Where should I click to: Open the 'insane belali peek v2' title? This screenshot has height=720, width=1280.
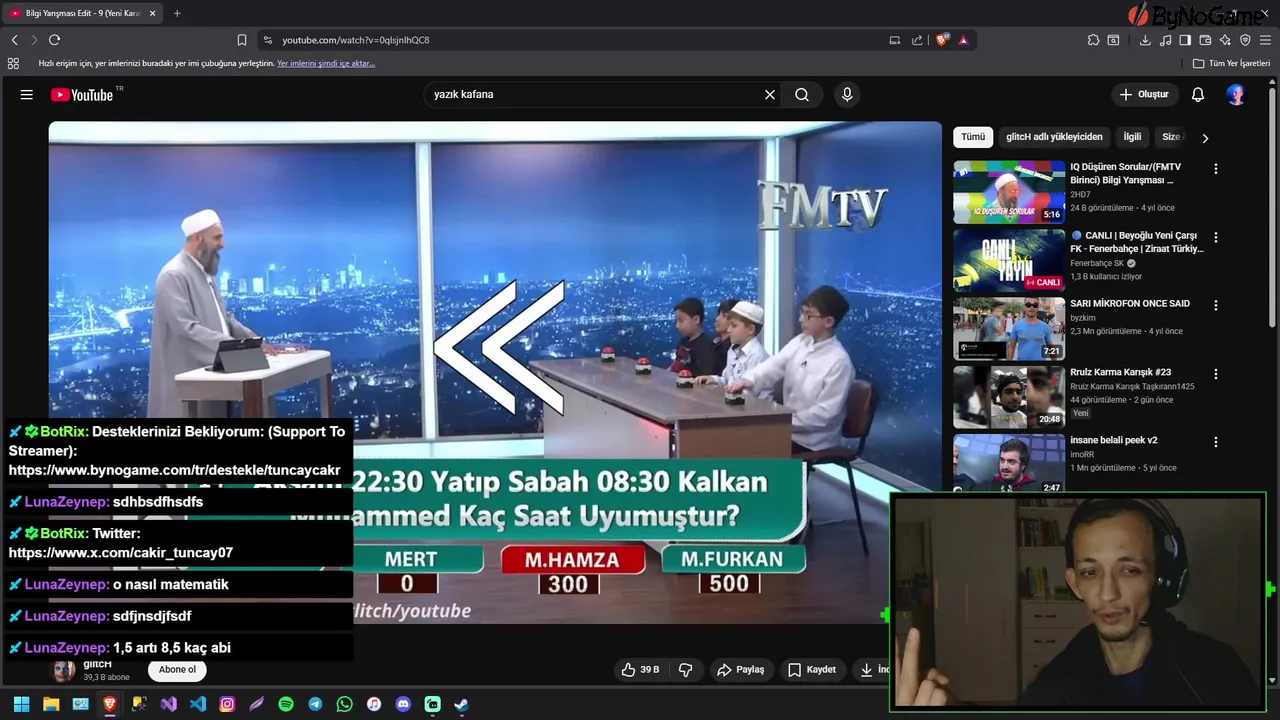pyautogui.click(x=1113, y=440)
